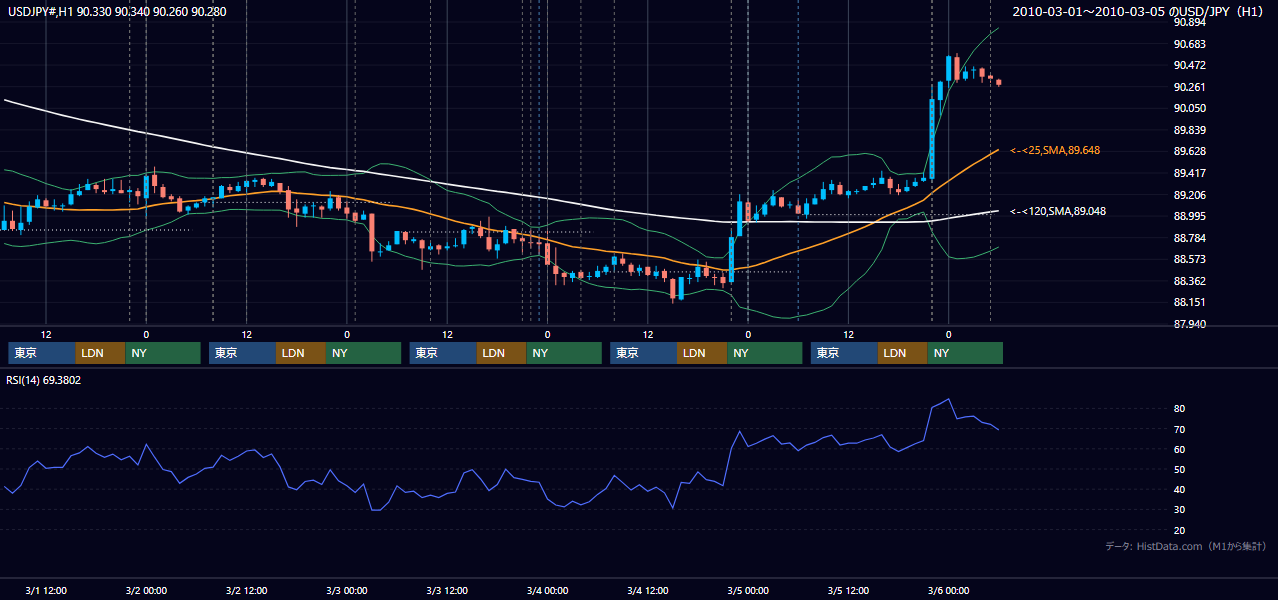
Task: Click the 87.940 price axis label
Action: 1189,324
